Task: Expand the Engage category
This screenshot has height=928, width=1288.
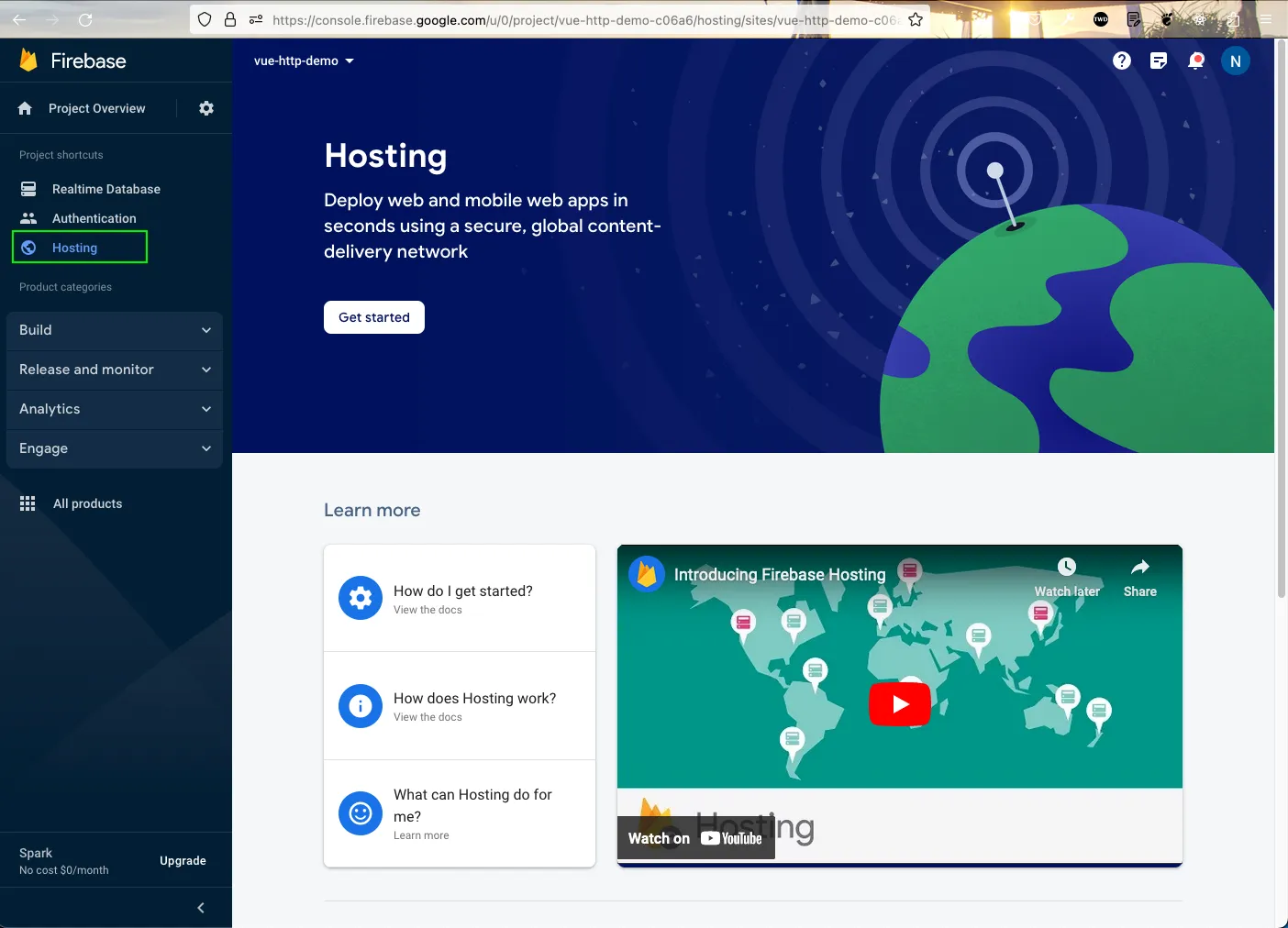Action: pos(115,448)
